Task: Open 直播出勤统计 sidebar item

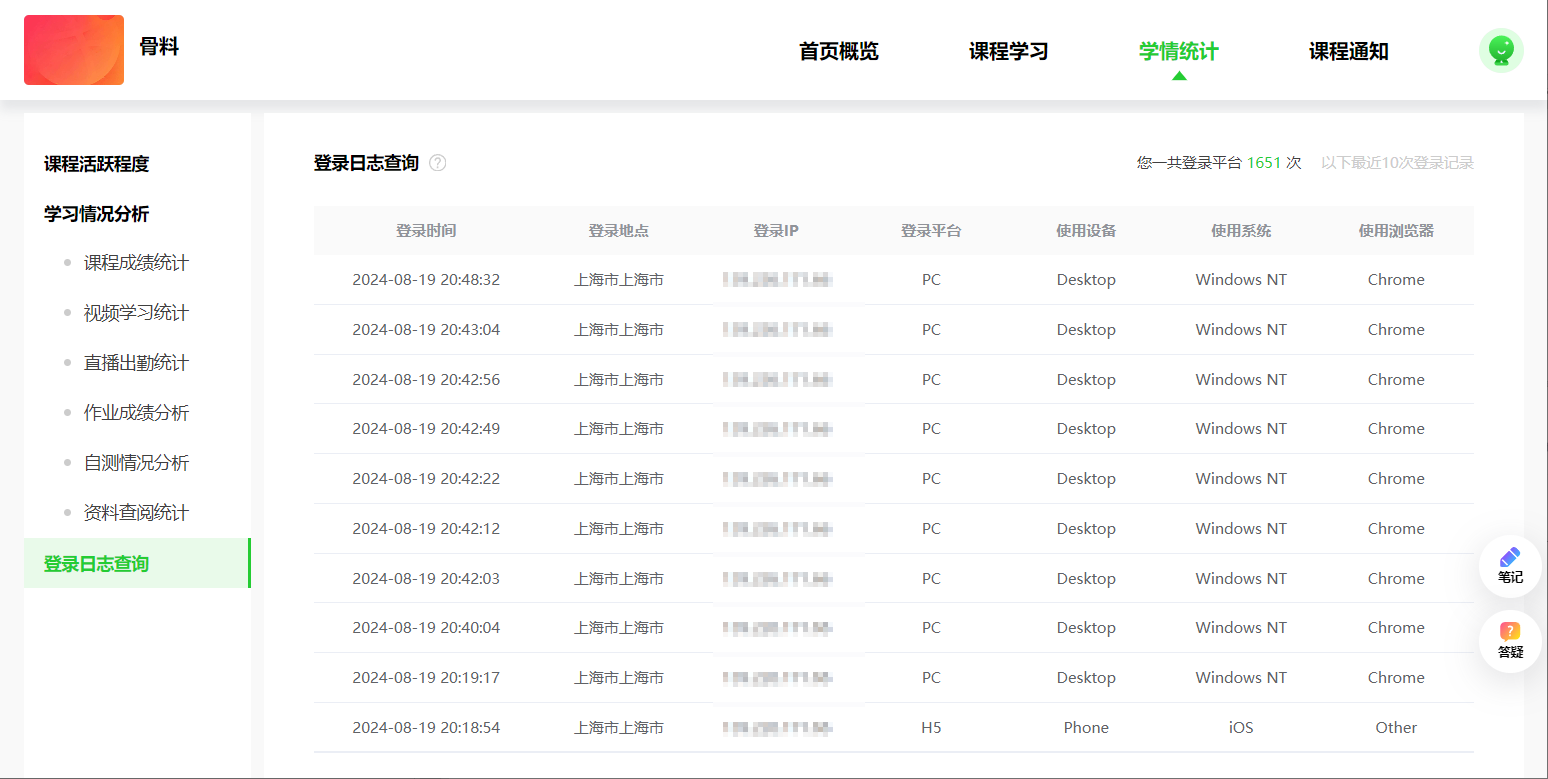Action: click(136, 363)
